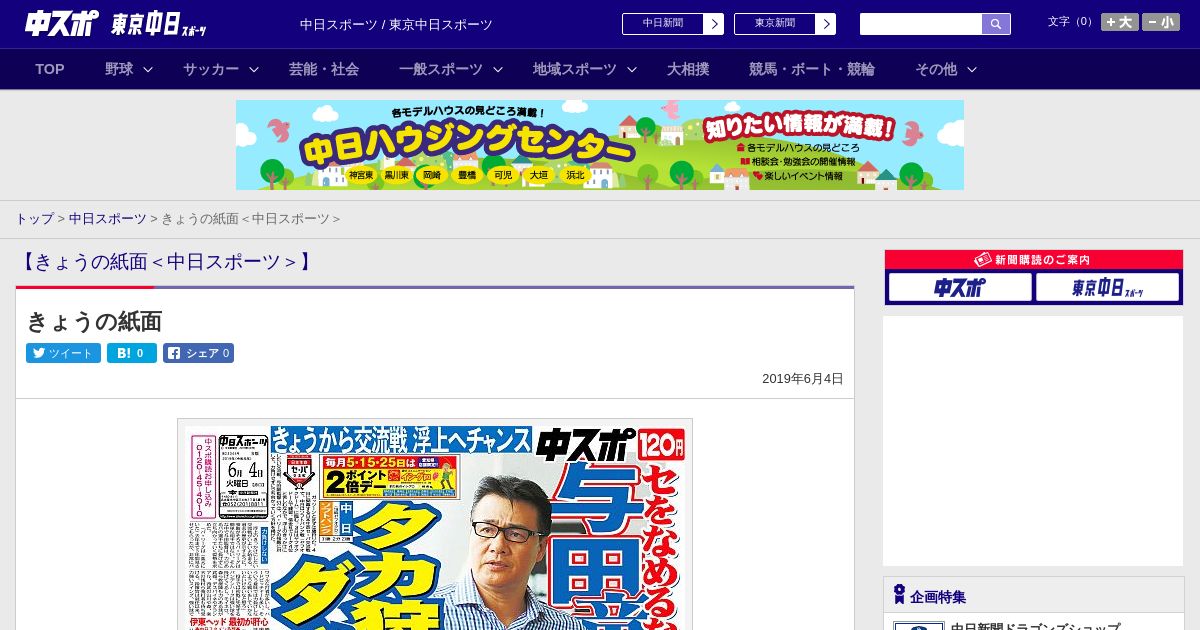Click 企画特集 ribbon icon
The height and width of the screenshot is (630, 1200).
(899, 595)
